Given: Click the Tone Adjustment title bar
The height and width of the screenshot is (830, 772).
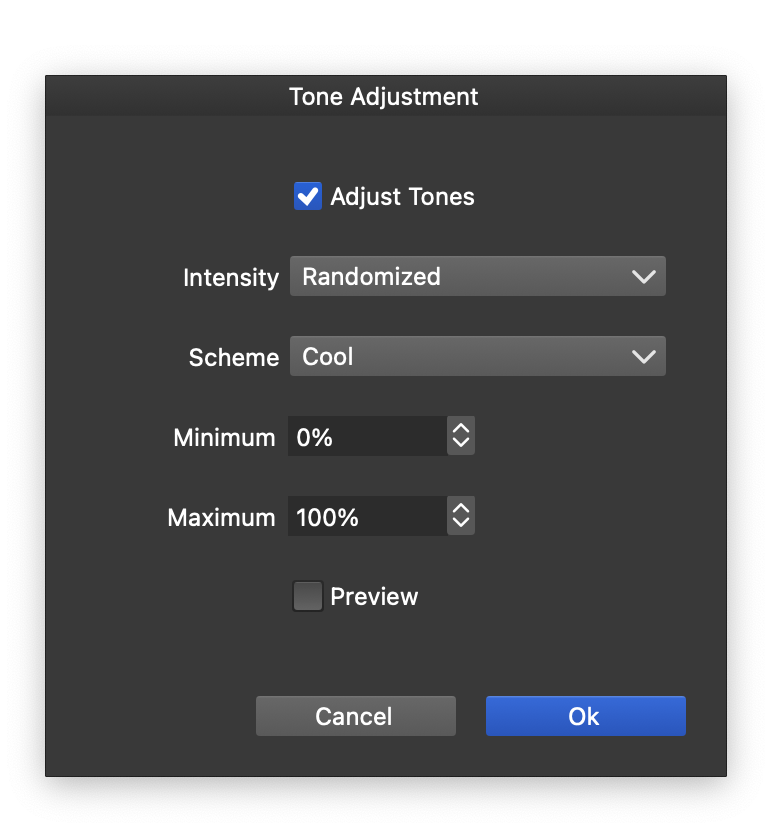Looking at the screenshot, I should [385, 97].
